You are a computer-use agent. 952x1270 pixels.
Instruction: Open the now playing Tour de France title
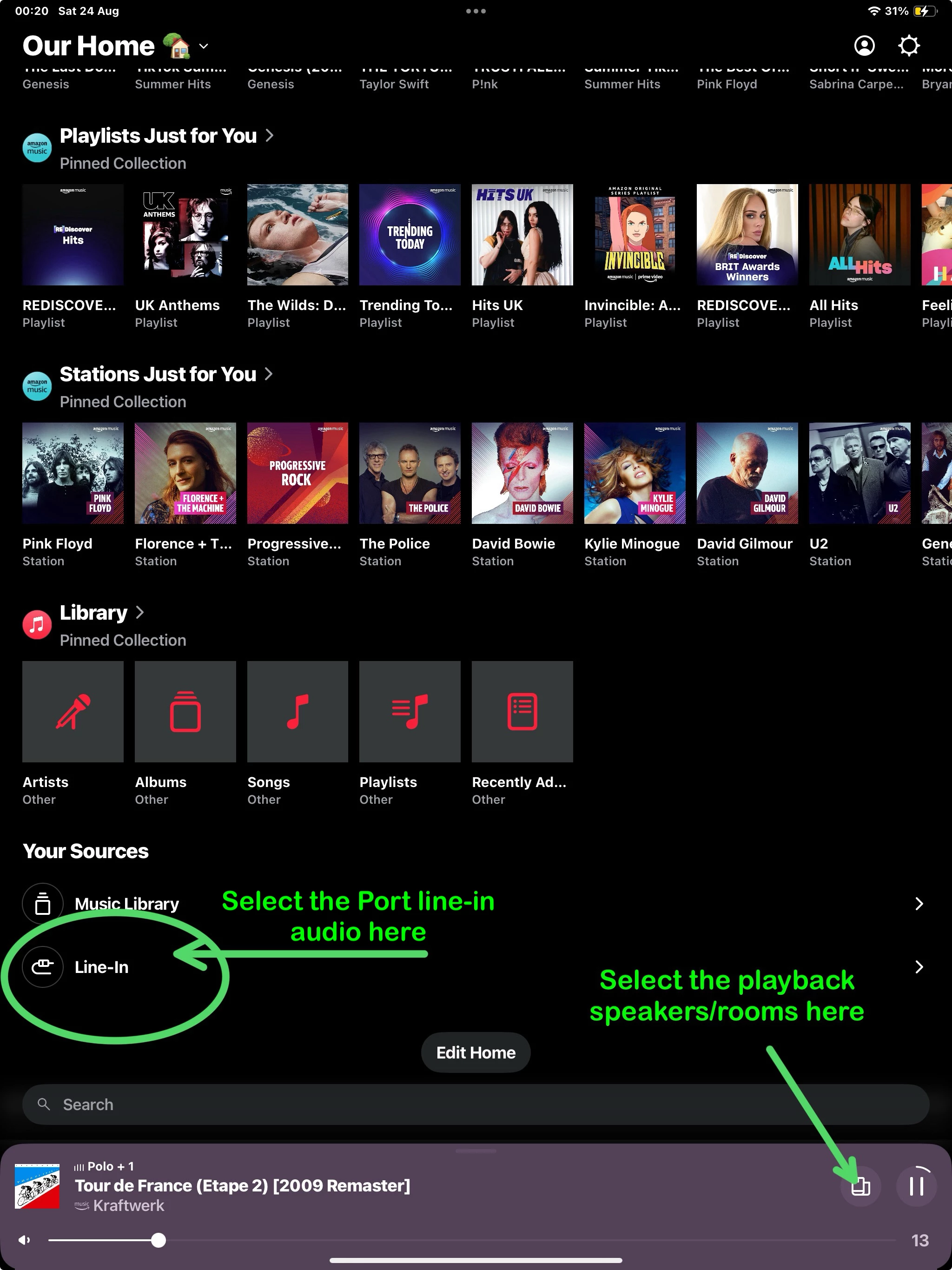coord(242,1185)
